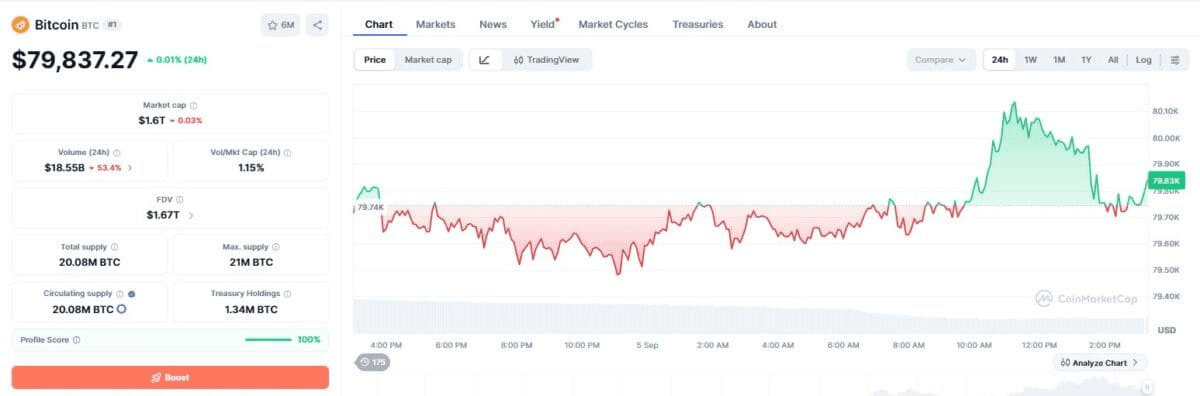Expand FDV details chevron
The height and width of the screenshot is (396, 1200).
(x=191, y=215)
